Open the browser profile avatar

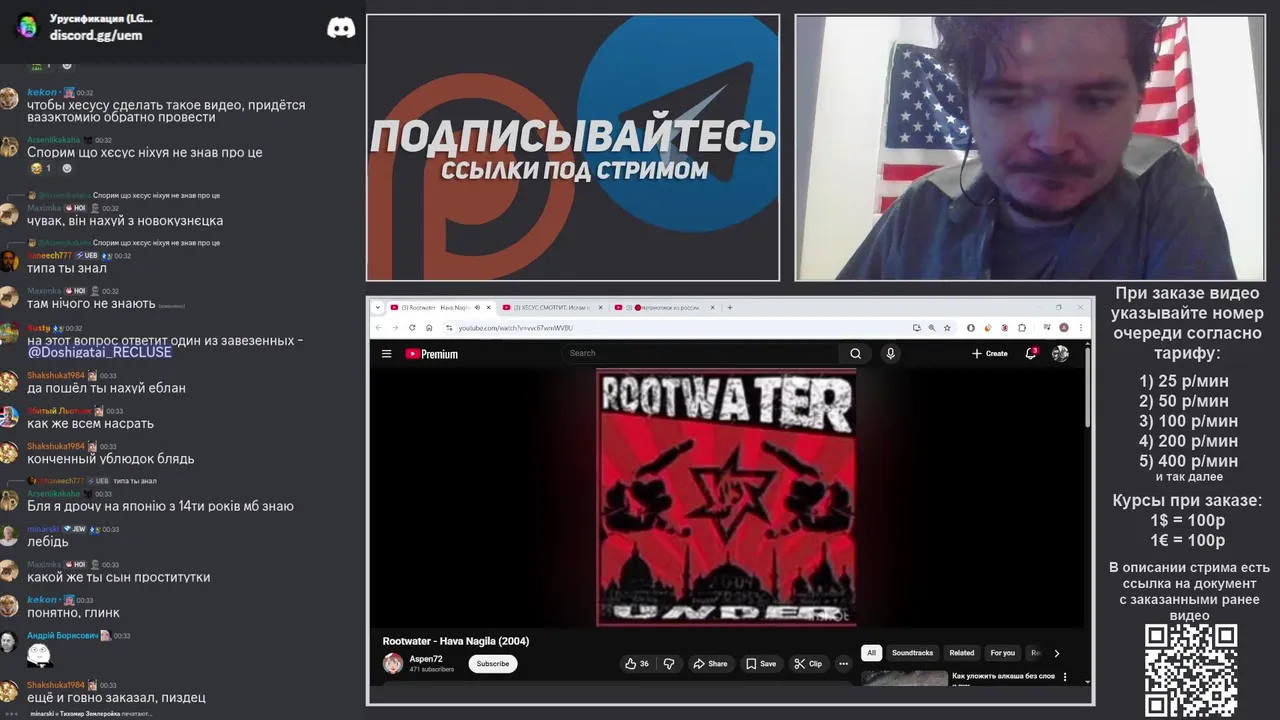point(1064,327)
